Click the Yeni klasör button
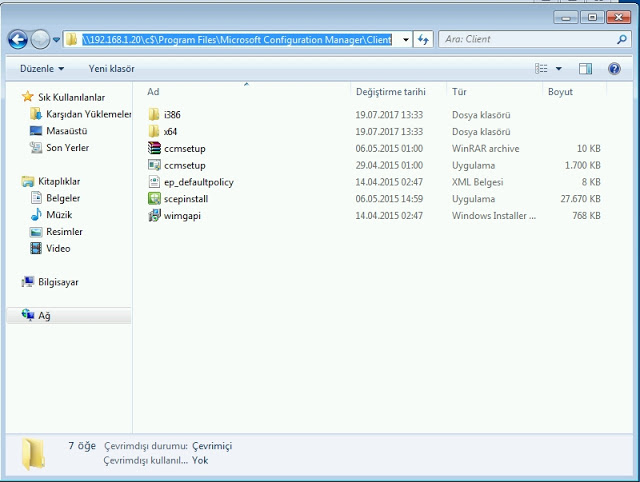This screenshot has width=640, height=482. tap(111, 68)
